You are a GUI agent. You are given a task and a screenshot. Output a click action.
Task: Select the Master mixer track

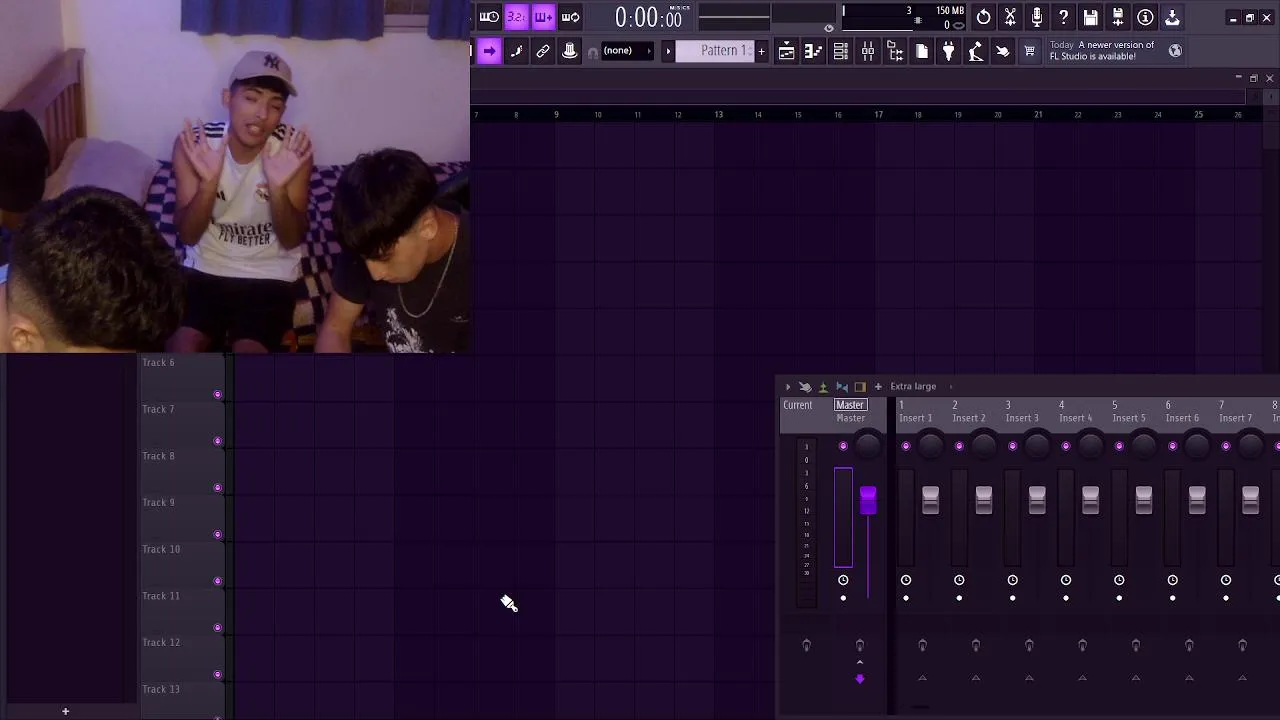click(850, 411)
